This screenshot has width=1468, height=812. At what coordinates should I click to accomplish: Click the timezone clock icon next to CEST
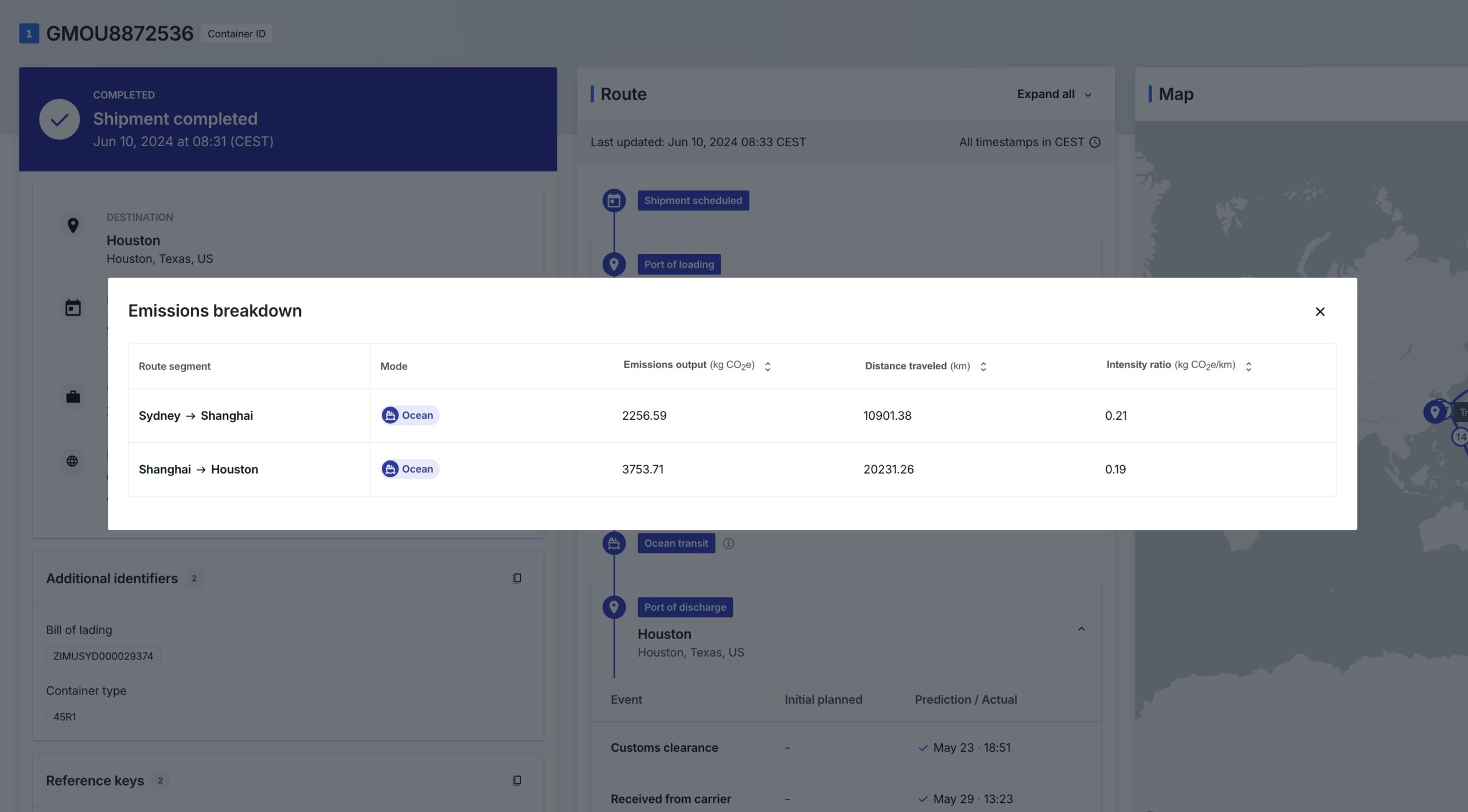pos(1095,142)
